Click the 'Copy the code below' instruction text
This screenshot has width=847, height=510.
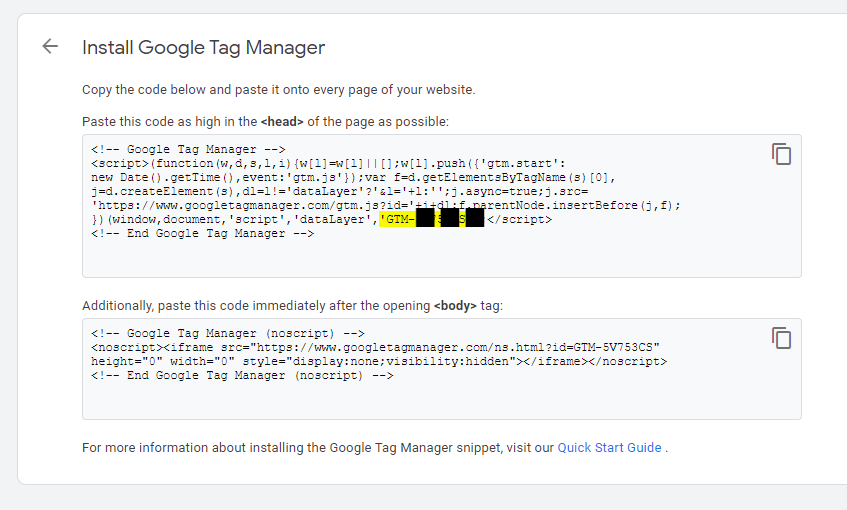[279, 90]
